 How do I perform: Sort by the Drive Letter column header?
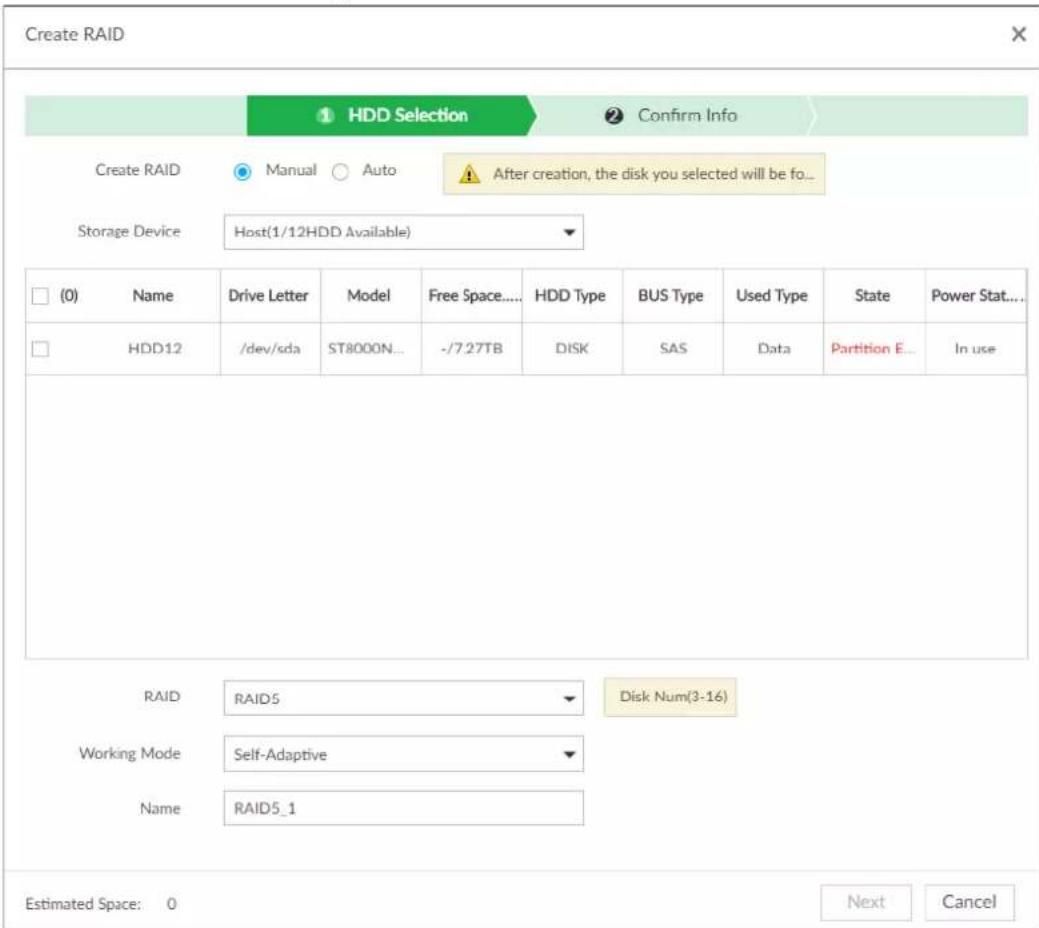pos(268,296)
